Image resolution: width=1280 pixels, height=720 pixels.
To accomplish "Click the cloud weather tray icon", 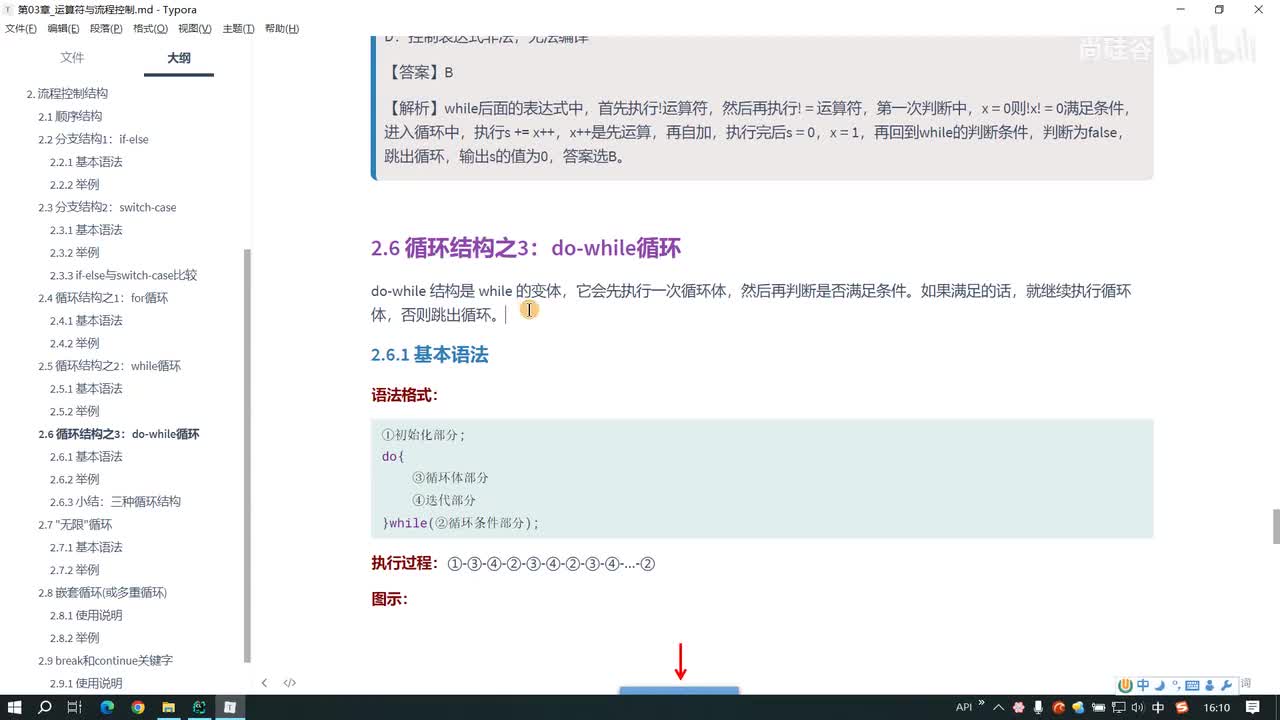I will coord(1078,707).
